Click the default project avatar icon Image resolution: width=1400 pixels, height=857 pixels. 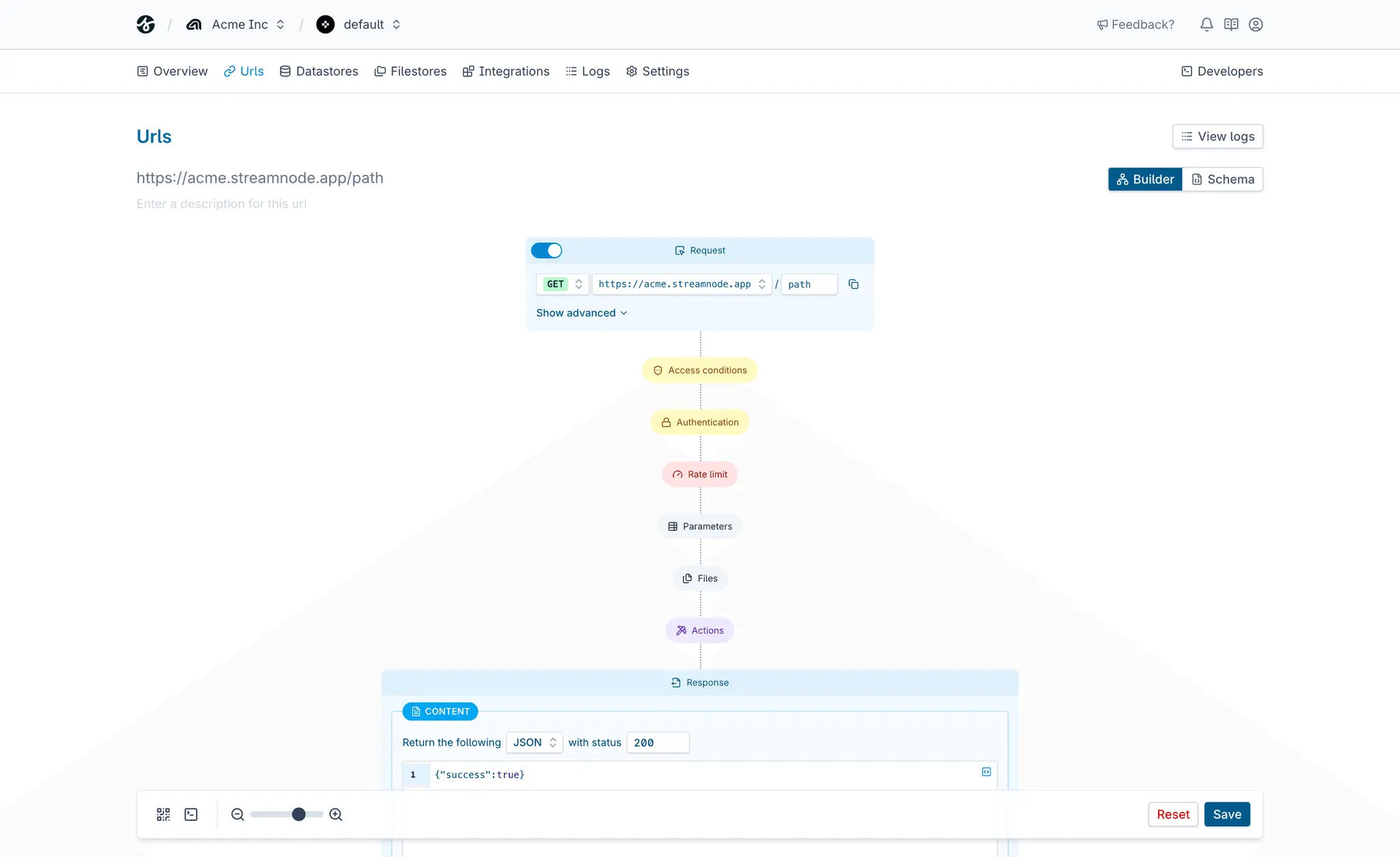[x=325, y=25]
